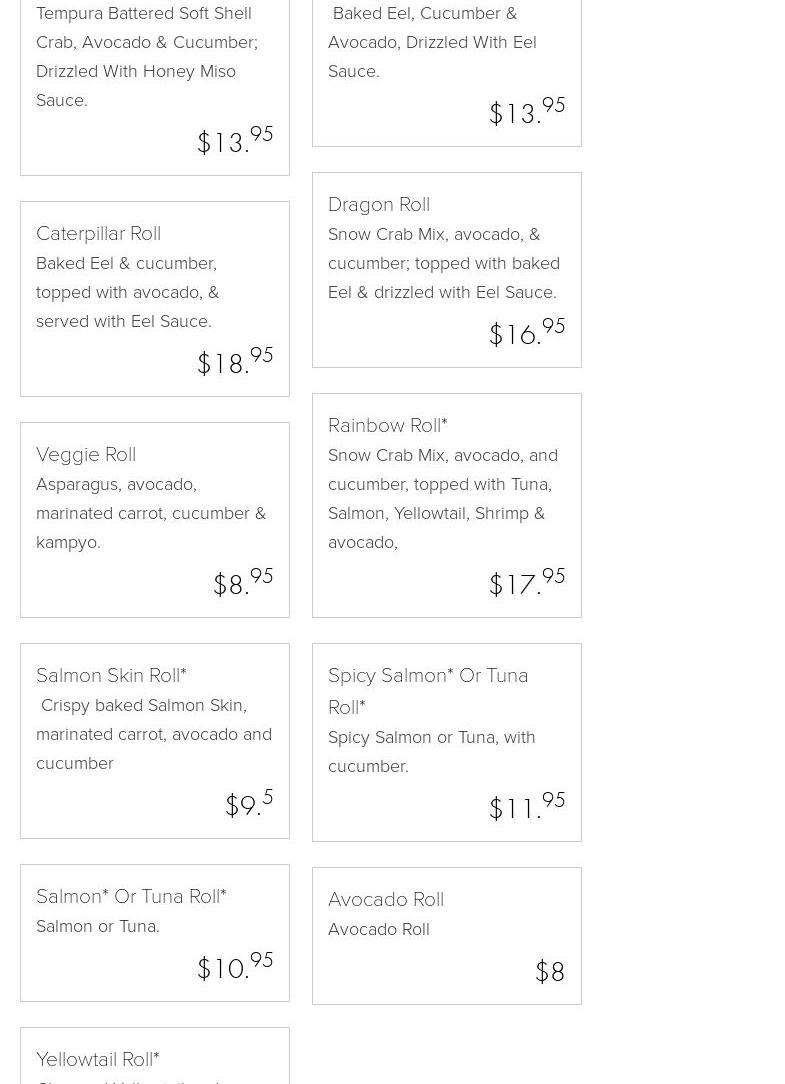Click the $11.95 Spicy Salmon price
785x1084 pixels.
point(527,807)
